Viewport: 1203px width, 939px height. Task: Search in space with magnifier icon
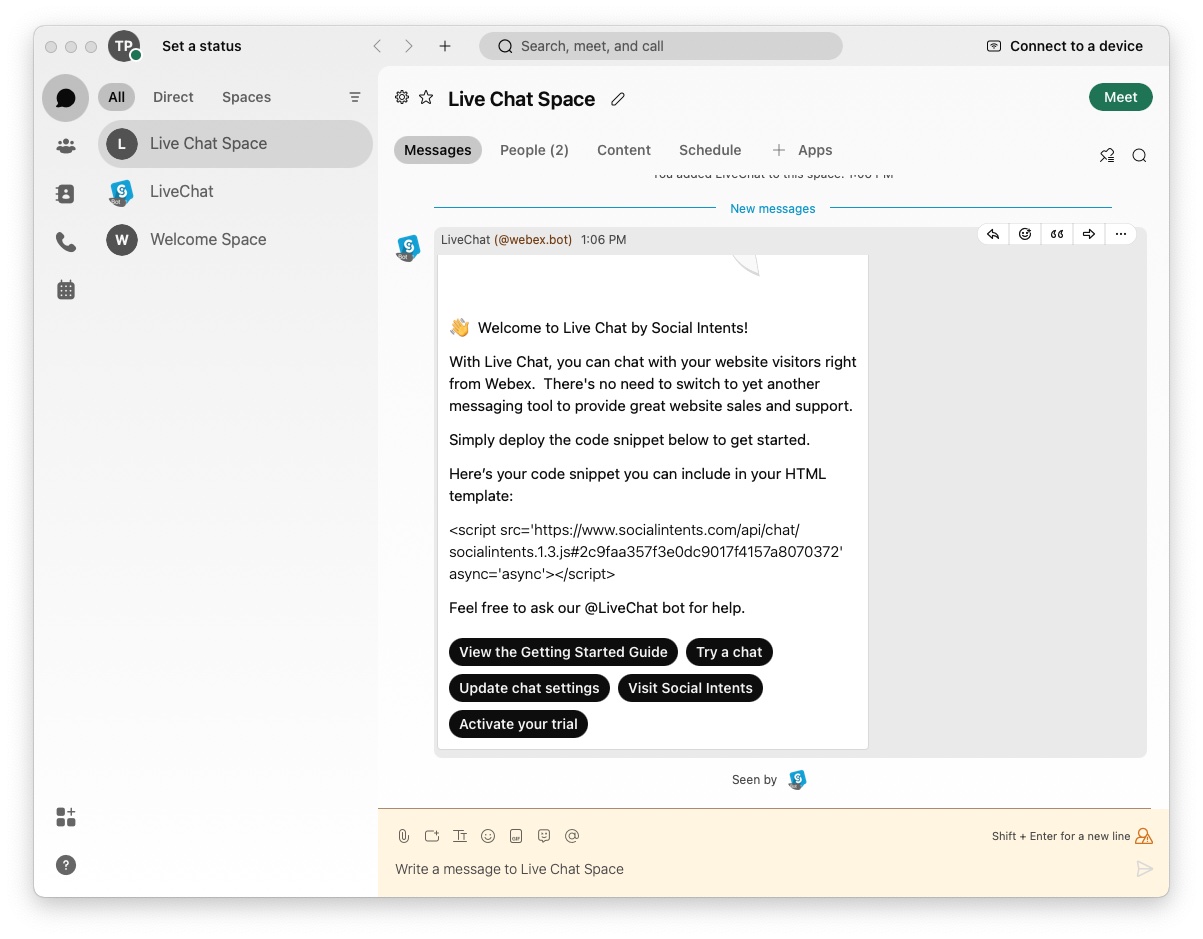(x=1139, y=155)
